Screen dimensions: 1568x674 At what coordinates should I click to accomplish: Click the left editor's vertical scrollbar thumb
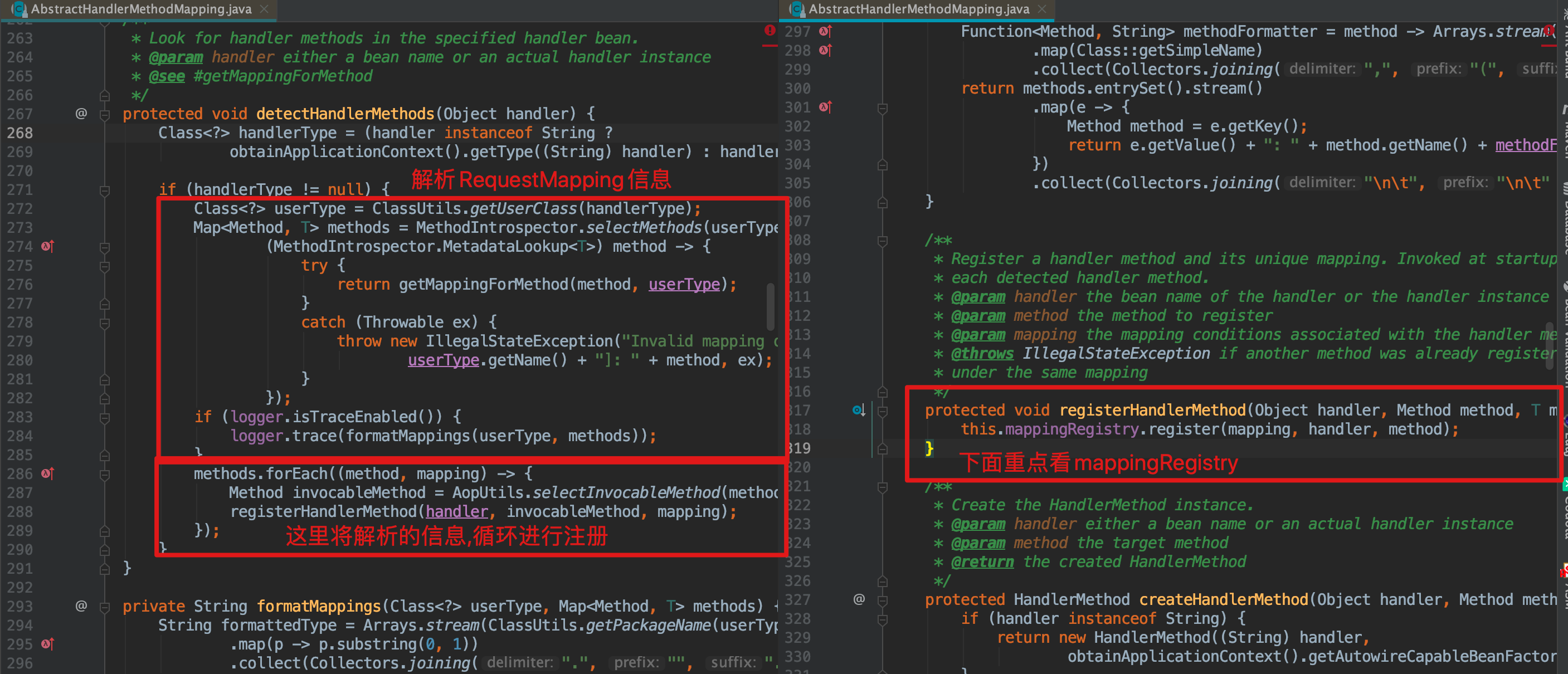770,306
